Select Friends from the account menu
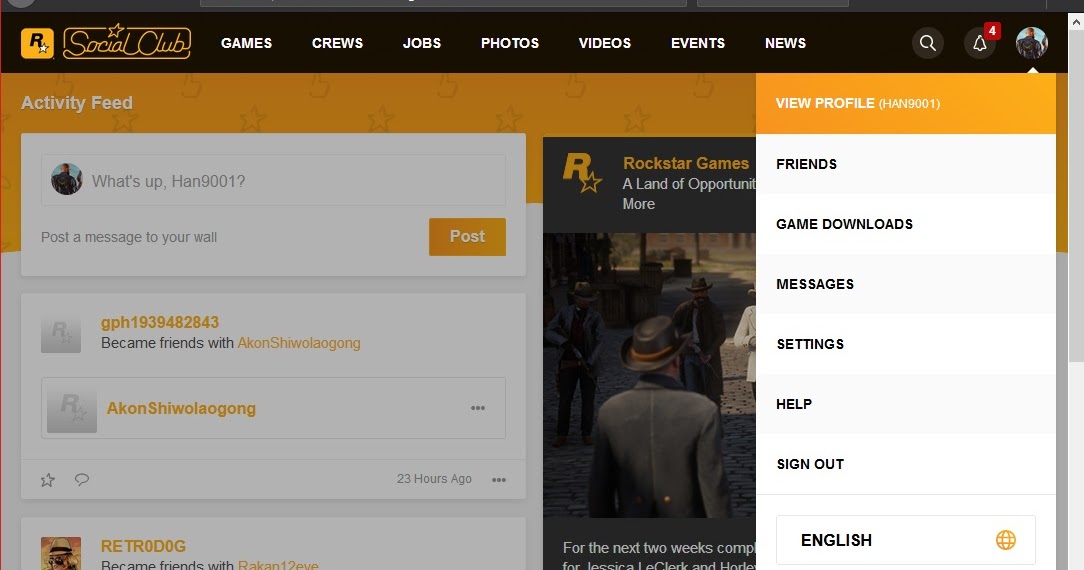The image size is (1084, 570). point(906,164)
